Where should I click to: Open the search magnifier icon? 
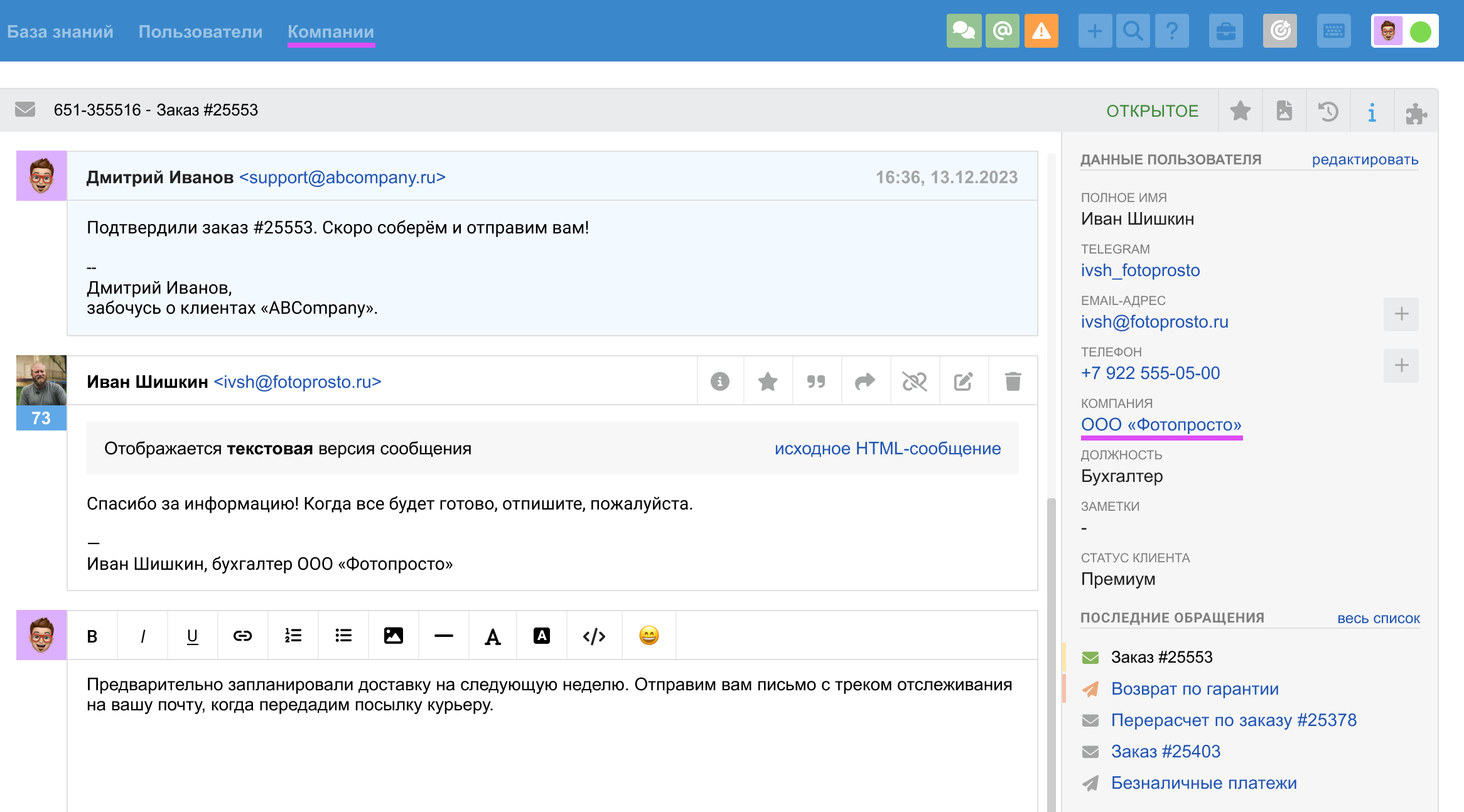coord(1133,31)
